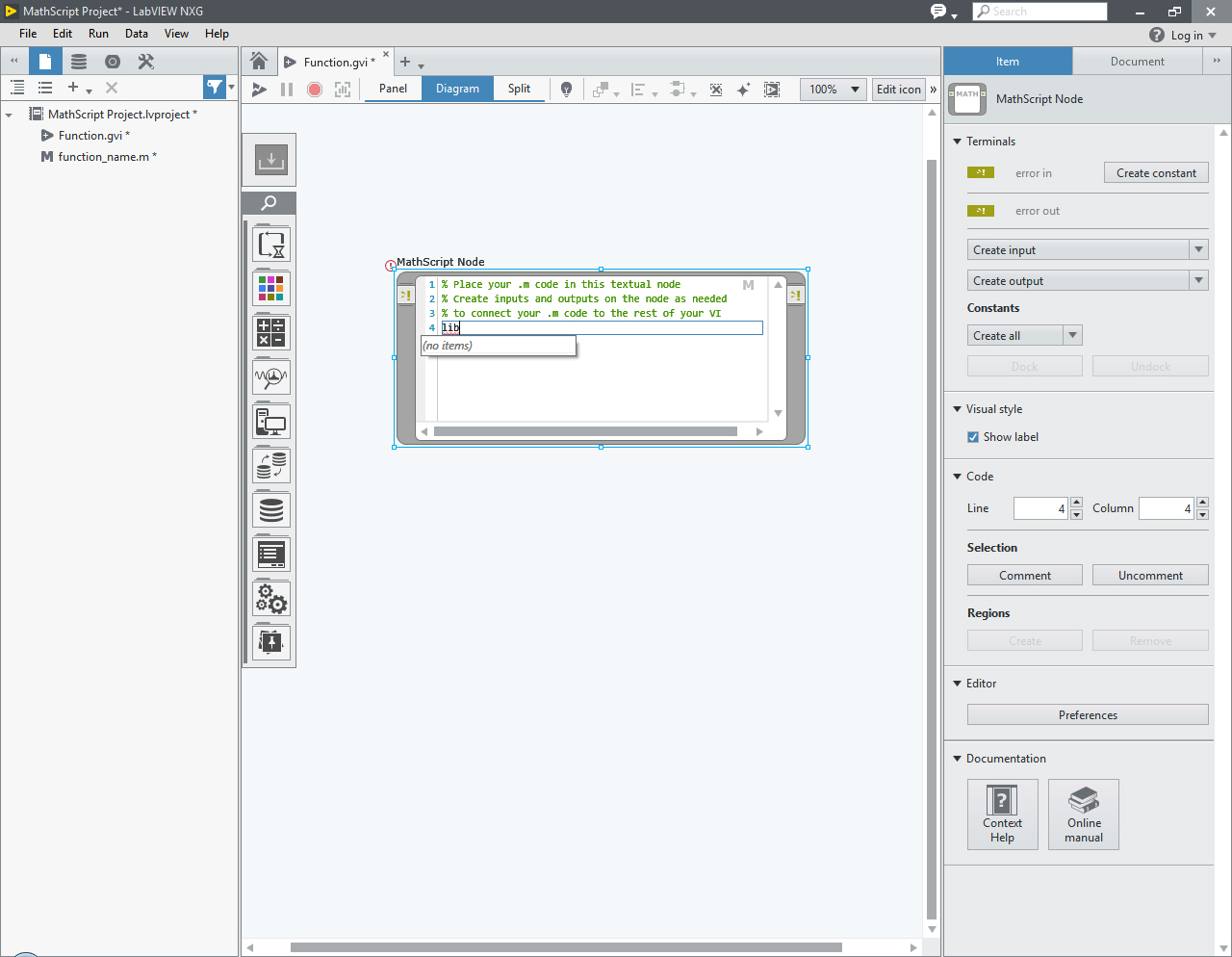This screenshot has height=957, width=1232.
Task: Abort execution with the red stop button
Action: (315, 89)
